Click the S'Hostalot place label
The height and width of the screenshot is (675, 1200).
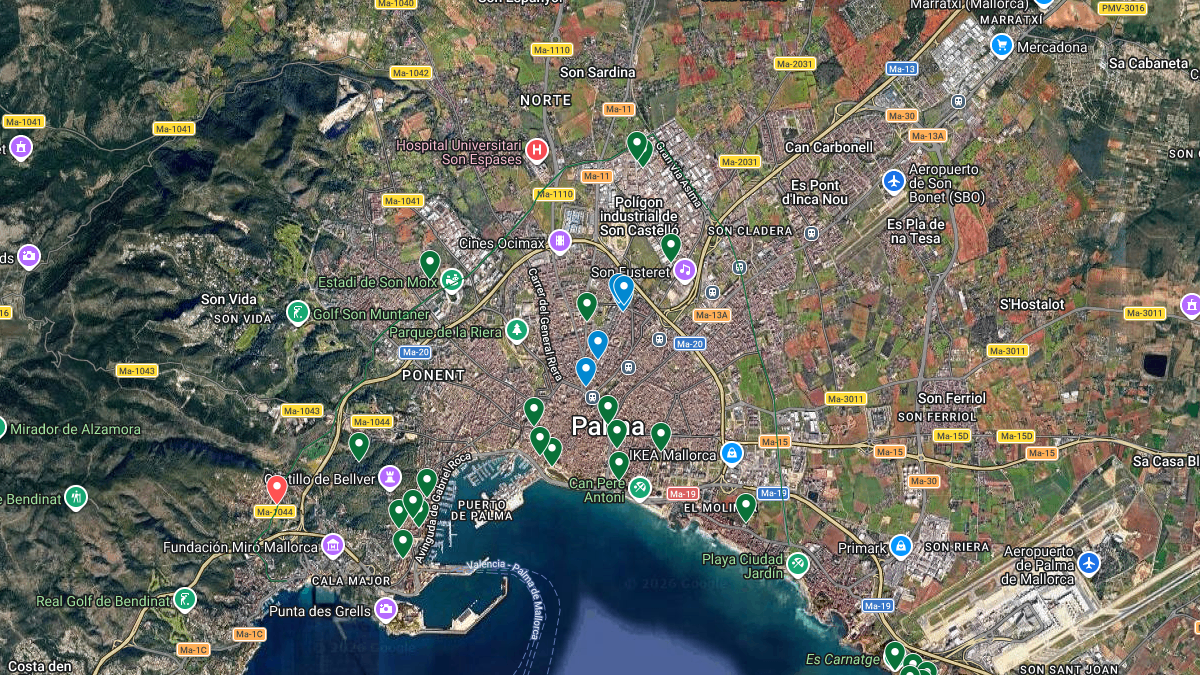tap(1032, 304)
